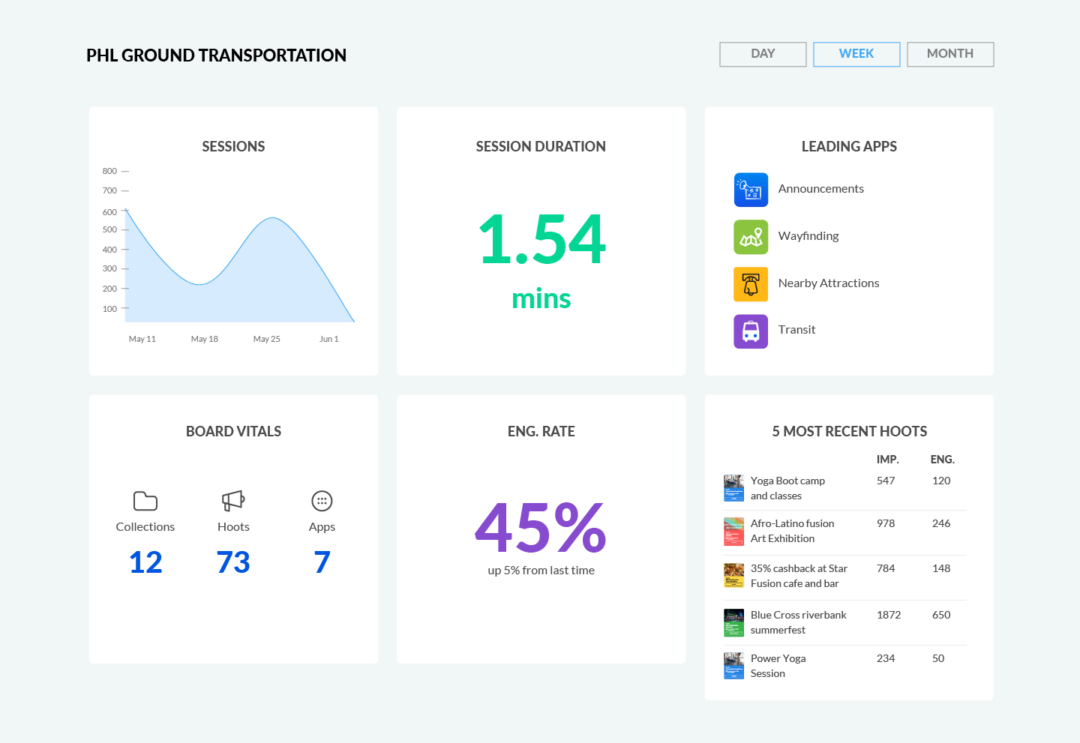Click the Hoots megaphone icon
Screen dimensions: 1080x743
pos(233,500)
